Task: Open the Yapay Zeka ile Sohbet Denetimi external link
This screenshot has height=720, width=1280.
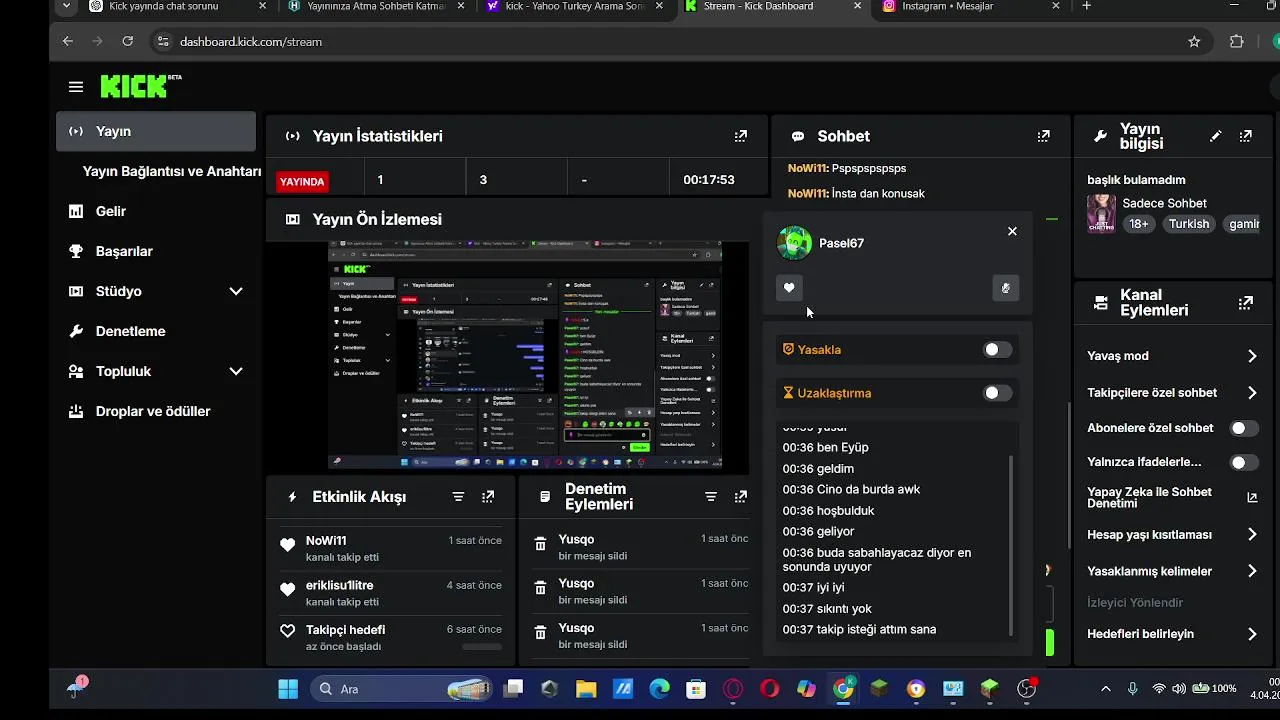Action: coord(1252,497)
